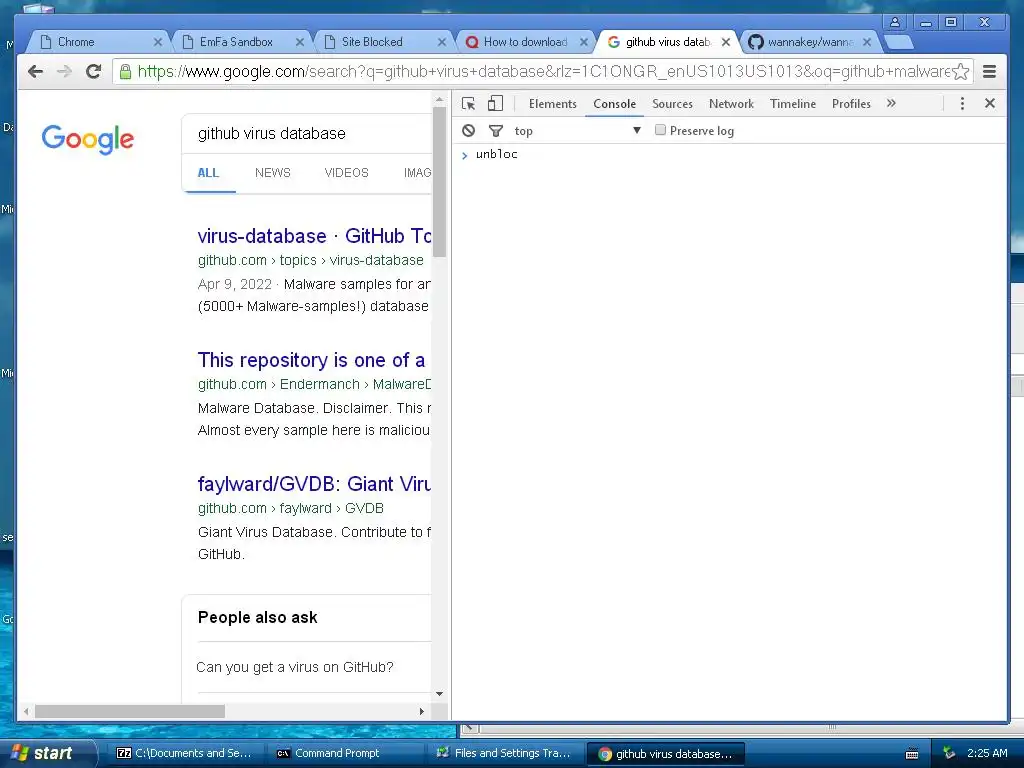1024x768 pixels.
Task: Select the NEWS search results tab
Action: point(272,172)
